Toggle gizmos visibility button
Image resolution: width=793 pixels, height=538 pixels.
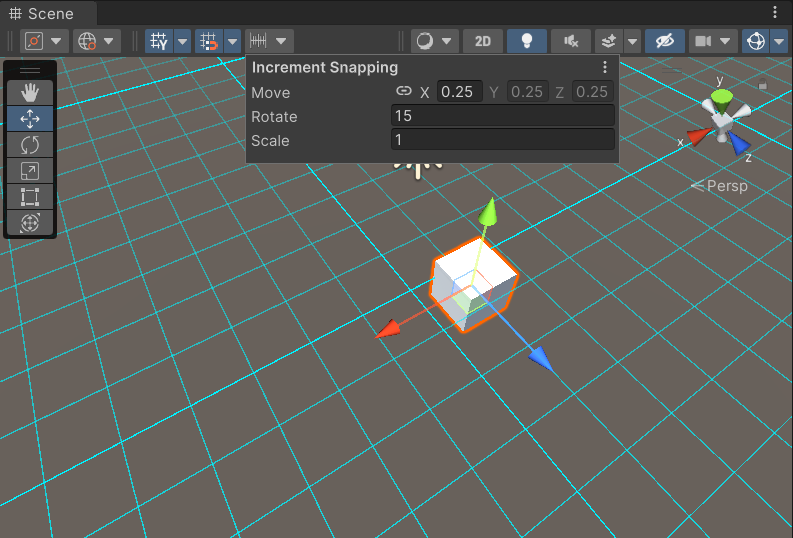(756, 41)
